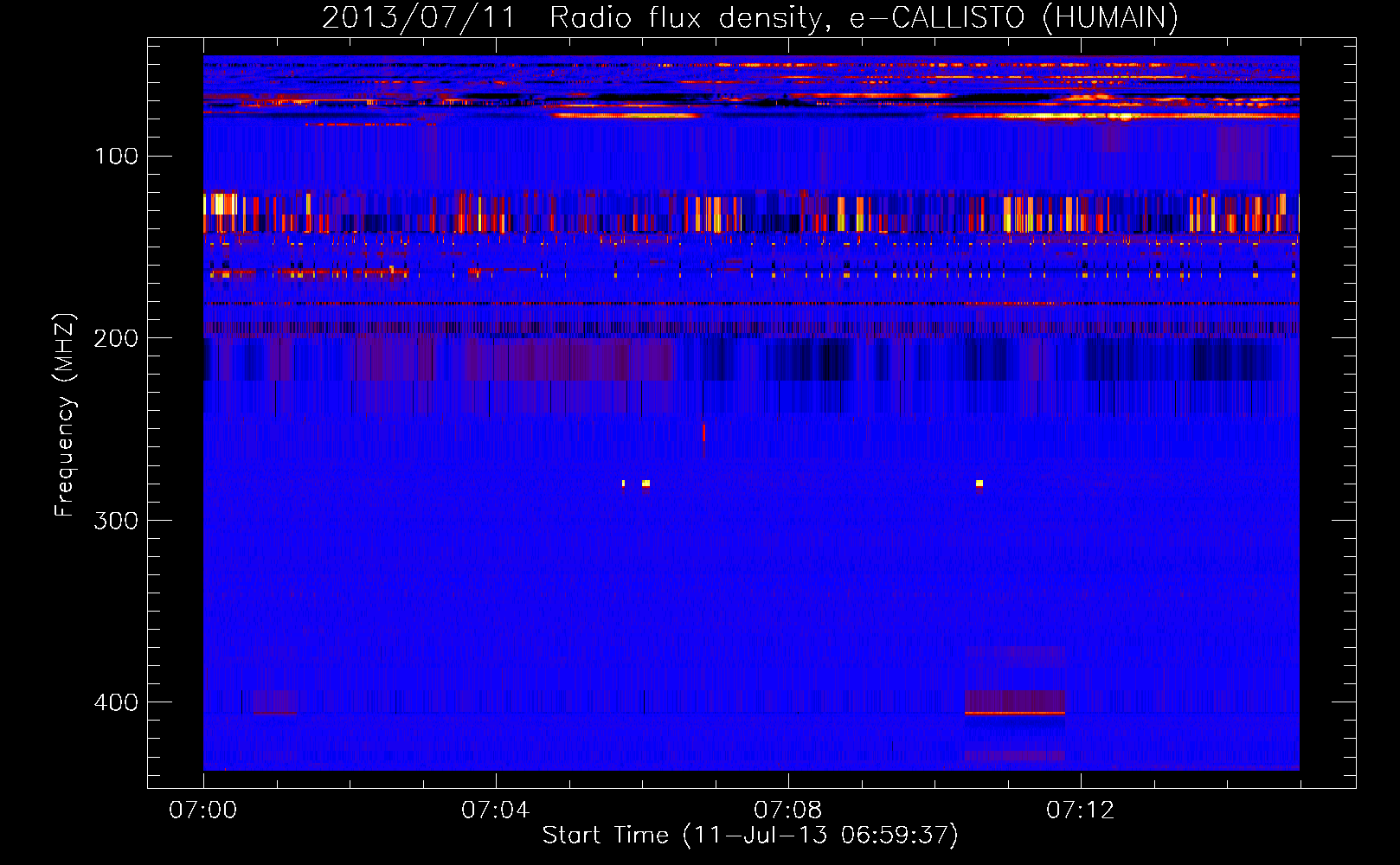
Task: Click the yellow burst spot near 07:10:40
Action: click(979, 484)
